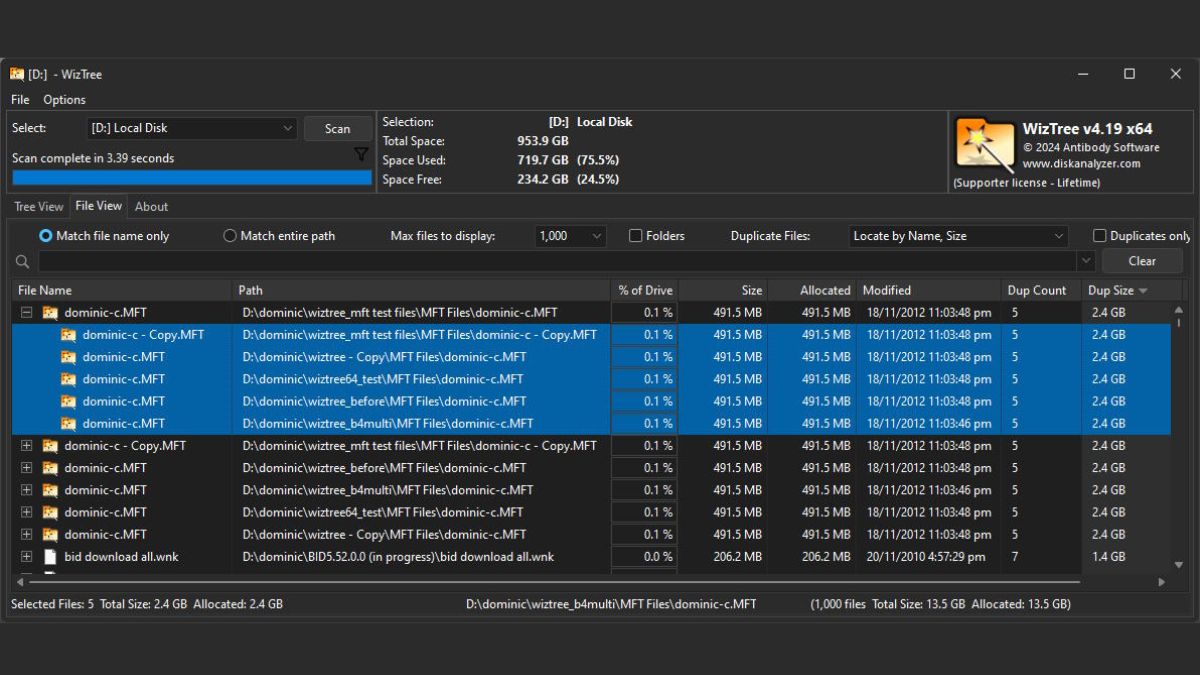Click the Clear button
Viewport: 1200px width, 675px height.
pyautogui.click(x=1142, y=261)
